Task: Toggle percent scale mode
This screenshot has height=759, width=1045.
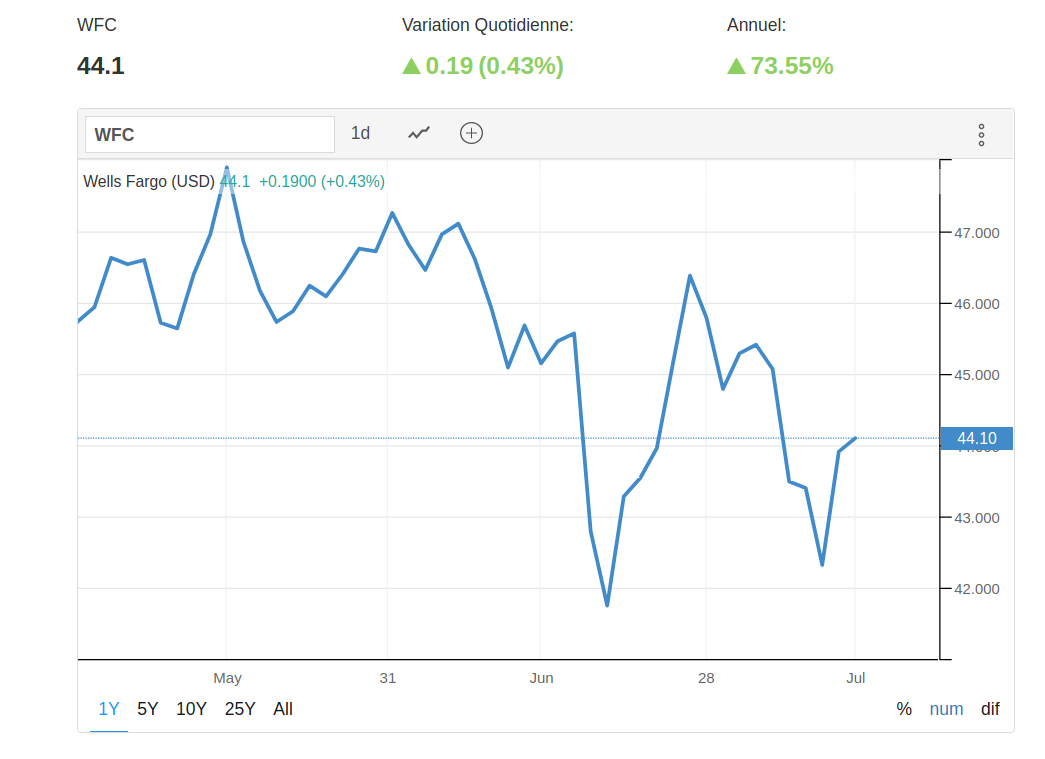Action: point(904,709)
